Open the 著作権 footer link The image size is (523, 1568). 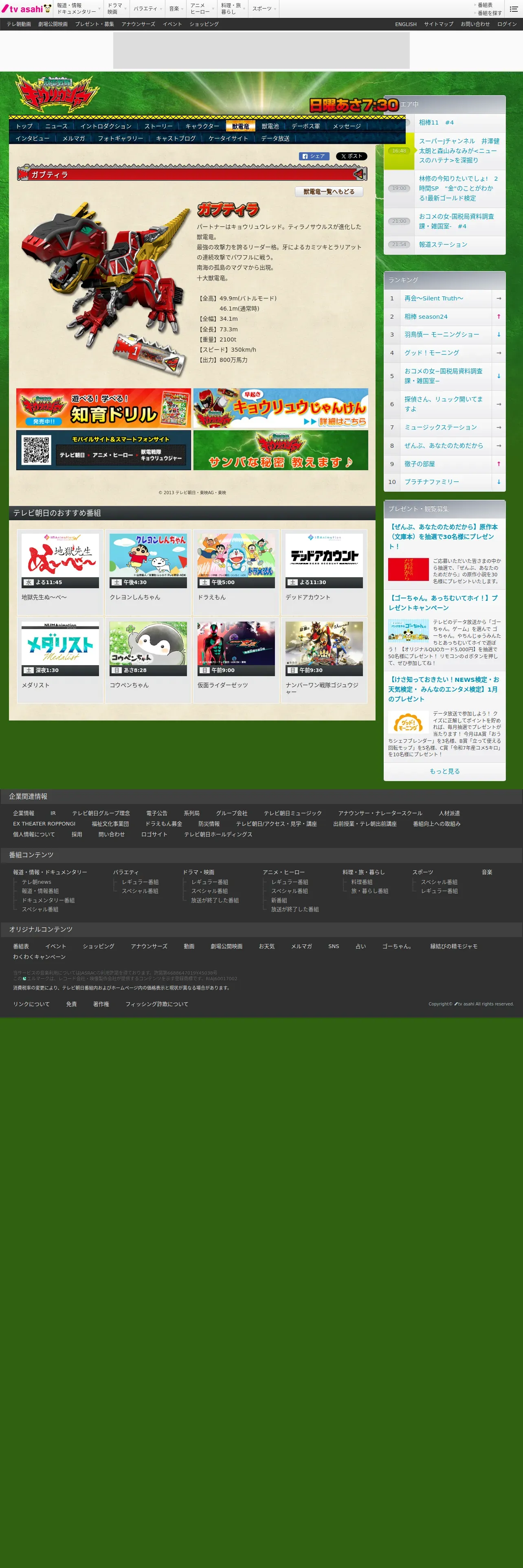101,1004
